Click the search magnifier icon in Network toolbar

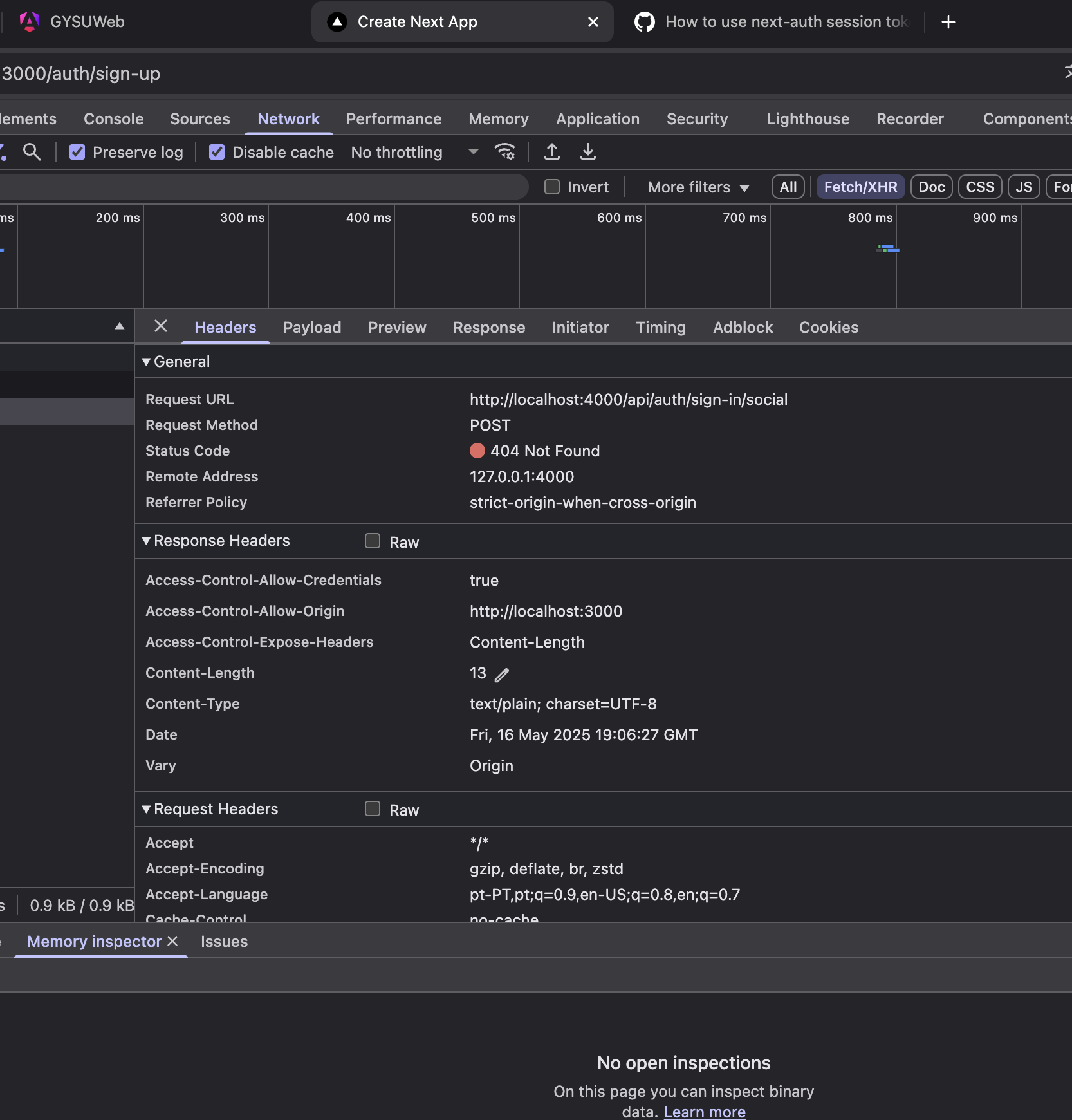[32, 152]
